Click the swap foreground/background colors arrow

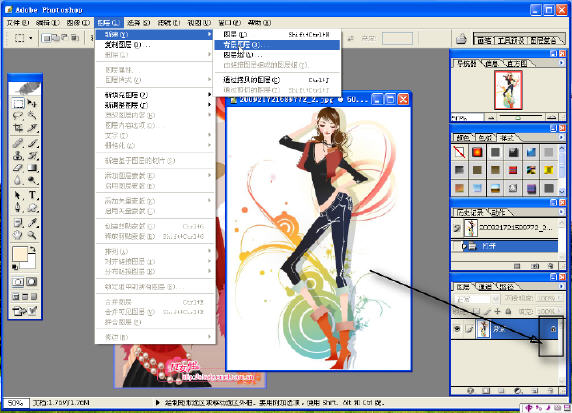point(33,250)
